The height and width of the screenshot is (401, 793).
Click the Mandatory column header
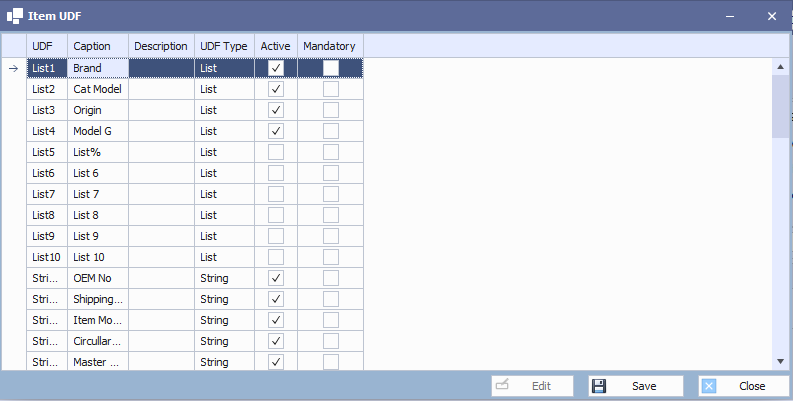(329, 46)
